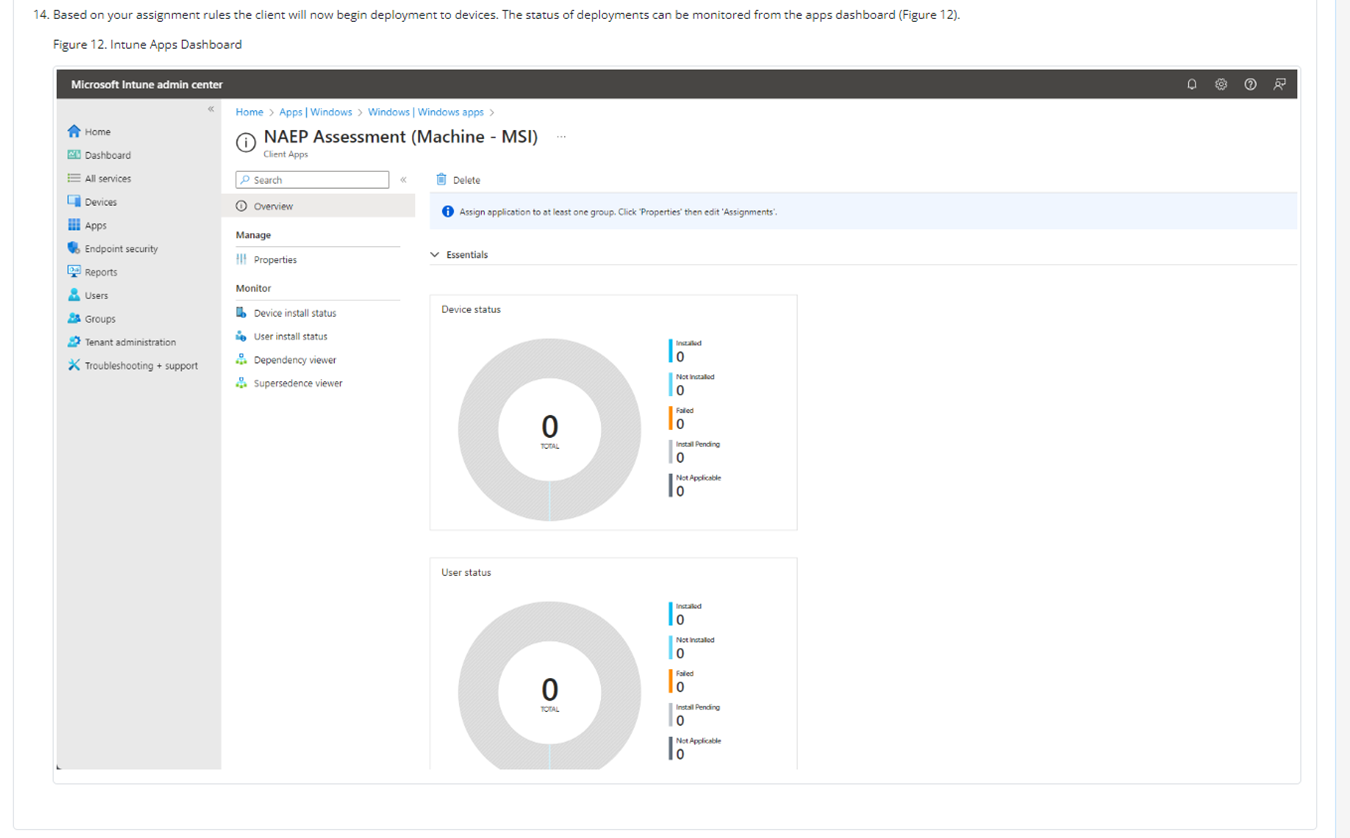Open the feedback icon in header
This screenshot has height=838, width=1350.
click(x=1279, y=85)
